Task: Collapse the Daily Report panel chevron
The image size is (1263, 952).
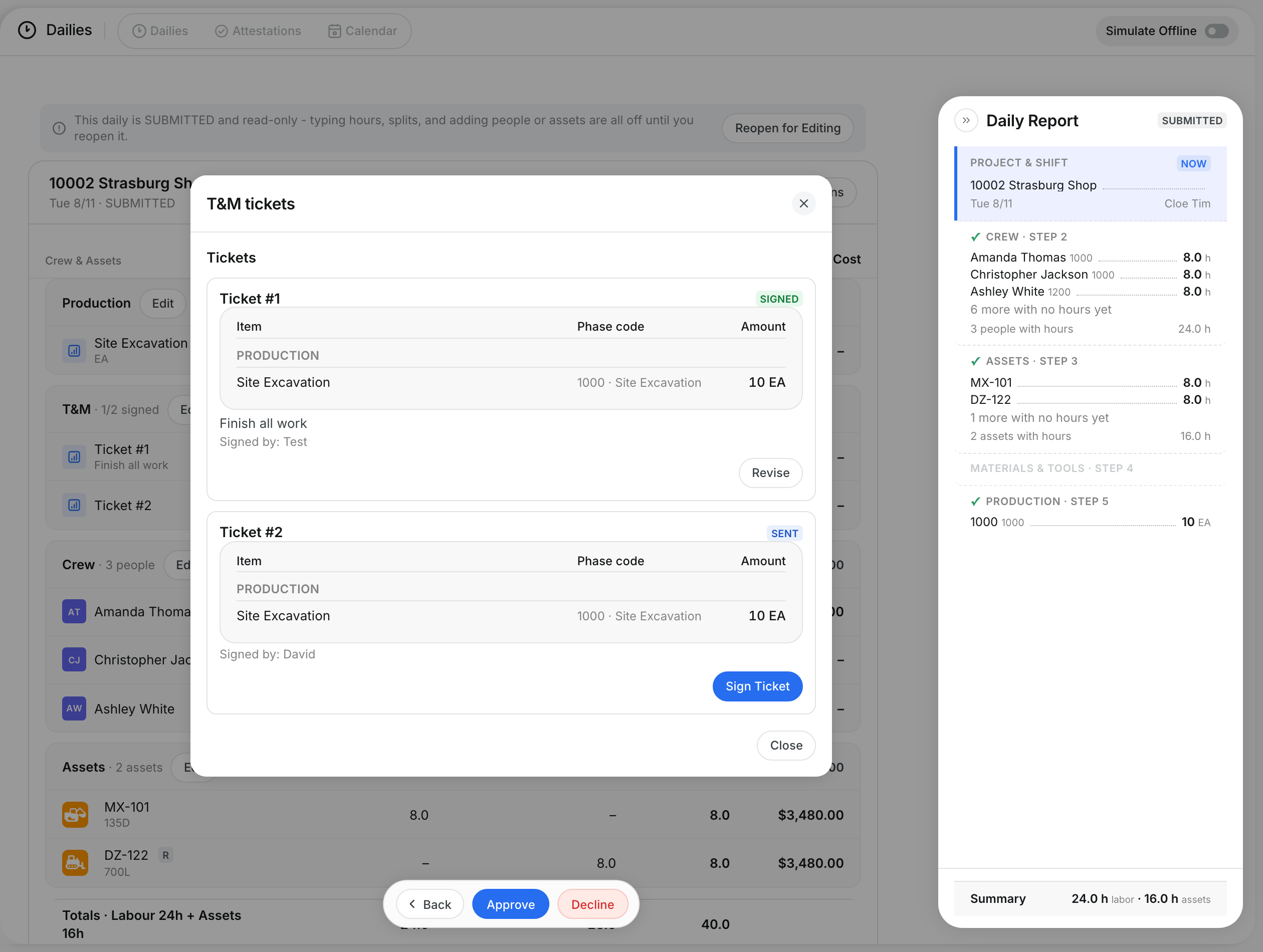Action: tap(966, 120)
